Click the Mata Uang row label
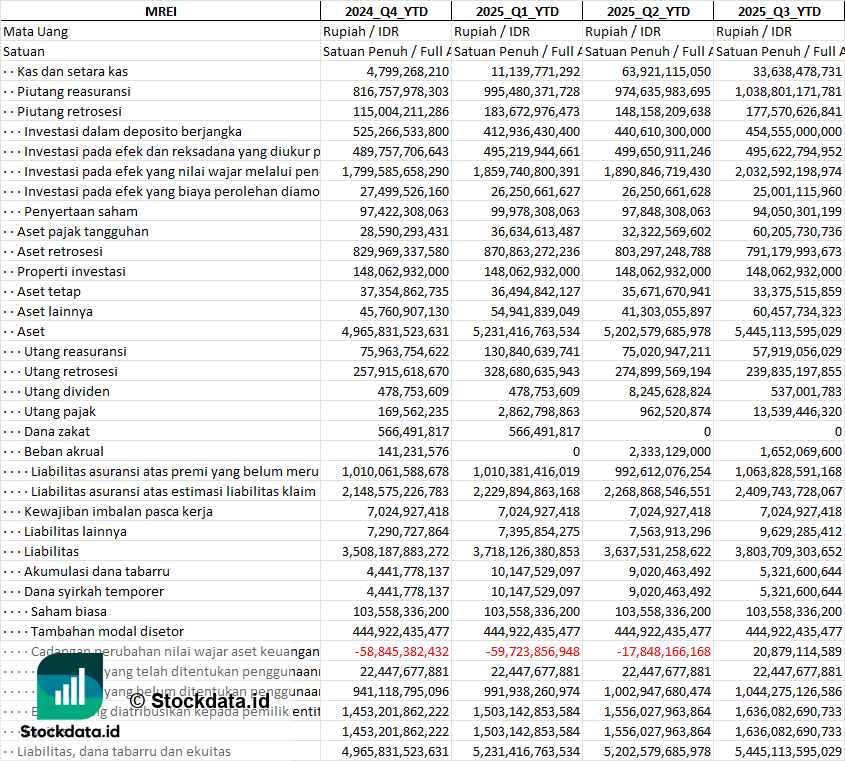This screenshot has height=761, width=845. [x=35, y=31]
